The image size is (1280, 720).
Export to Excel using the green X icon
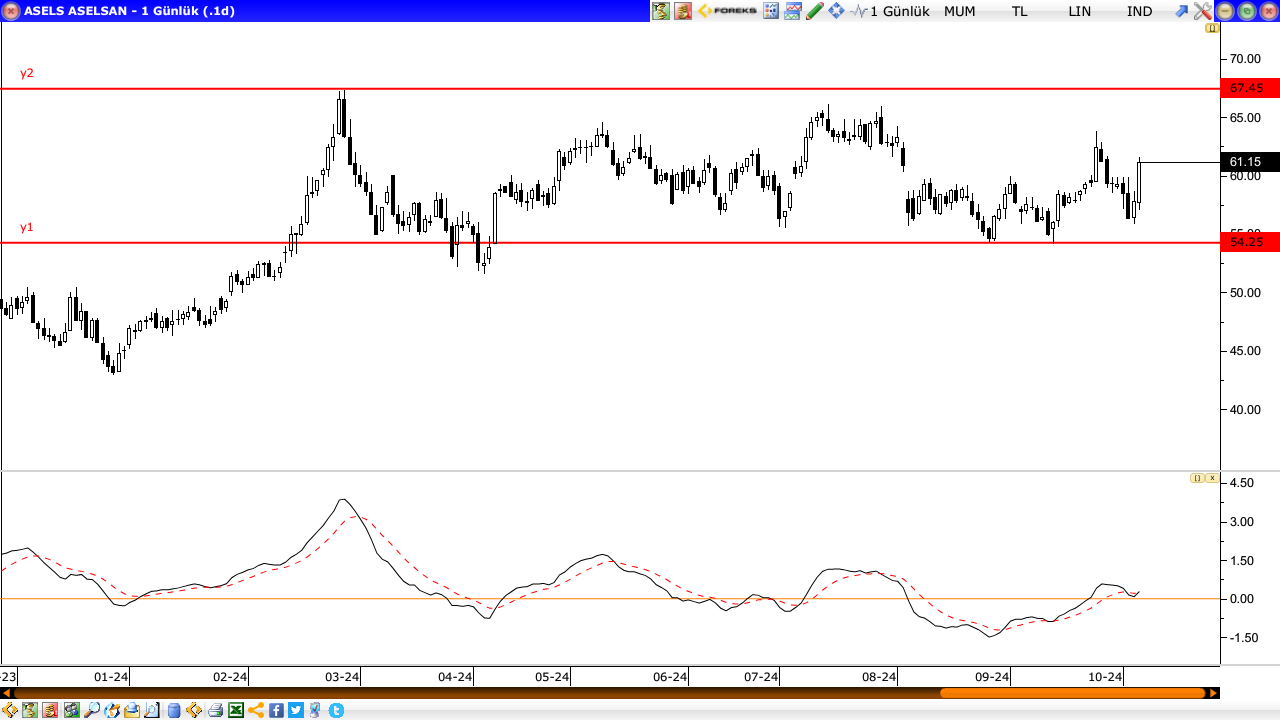[236, 710]
